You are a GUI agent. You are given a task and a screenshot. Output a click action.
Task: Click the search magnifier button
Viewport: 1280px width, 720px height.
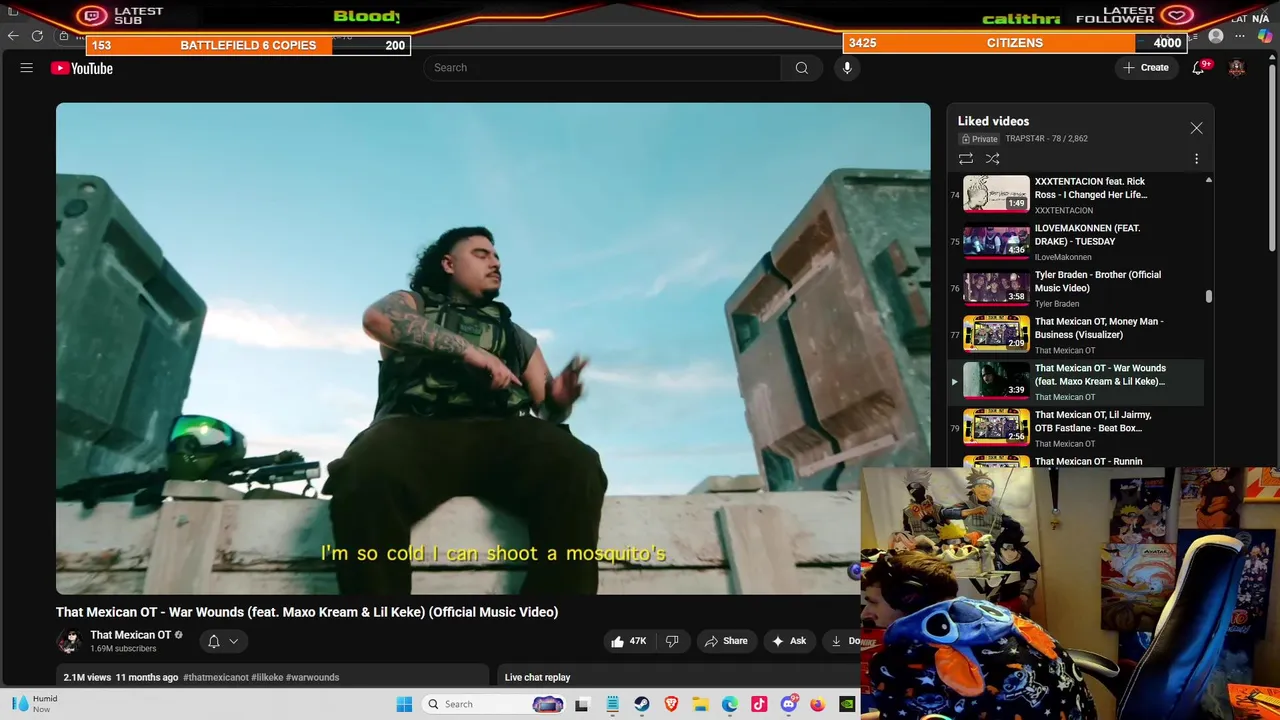(x=802, y=68)
